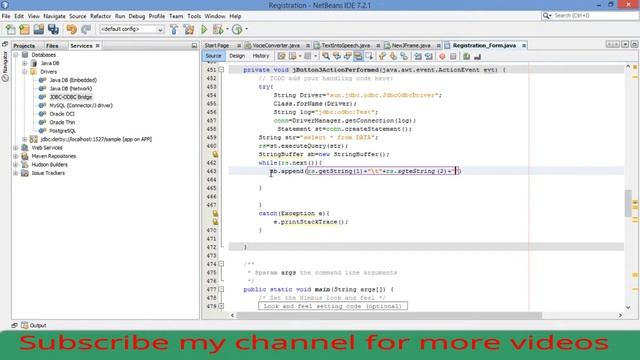Click the Next Bookmark editor icon

click(x=393, y=56)
